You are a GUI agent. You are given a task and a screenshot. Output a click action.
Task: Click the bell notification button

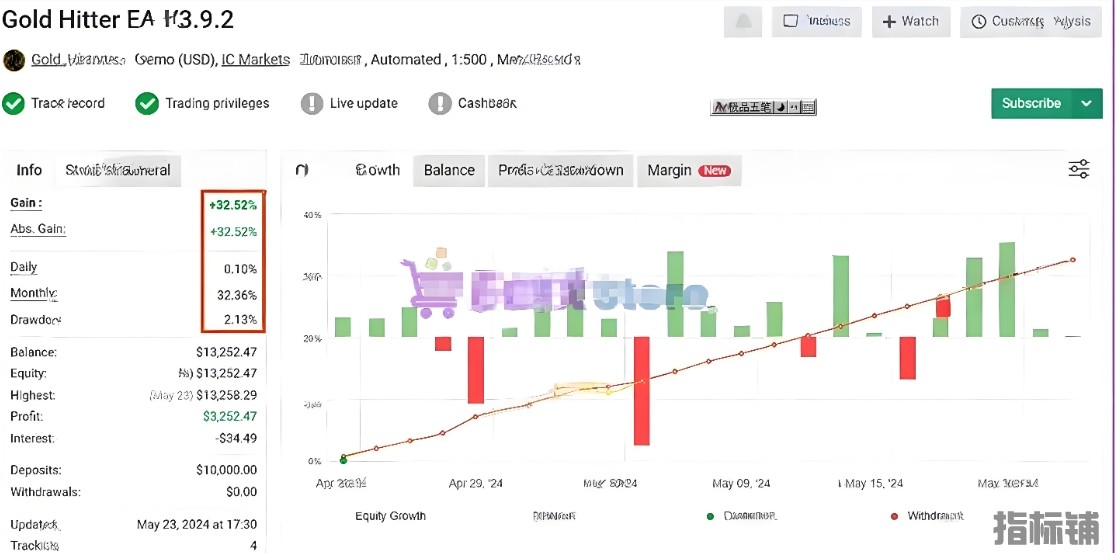743,21
